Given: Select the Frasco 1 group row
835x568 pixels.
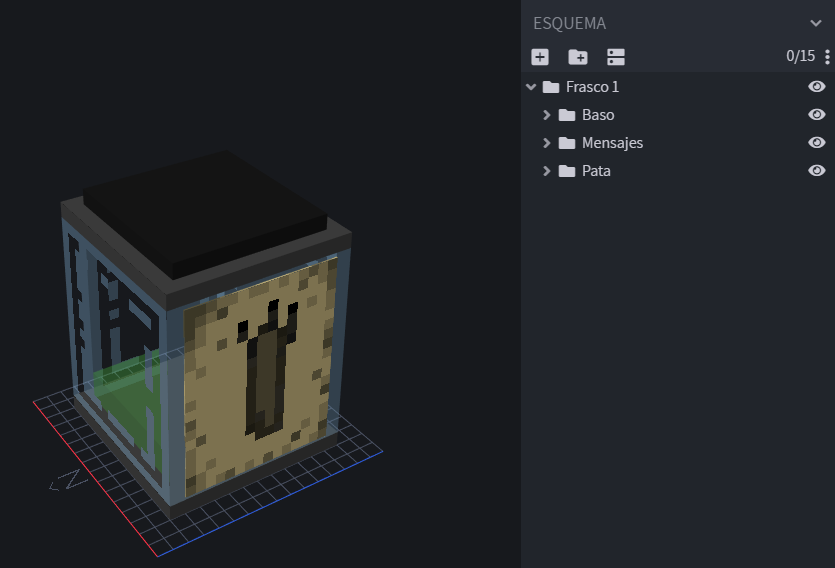Looking at the screenshot, I should (678, 87).
